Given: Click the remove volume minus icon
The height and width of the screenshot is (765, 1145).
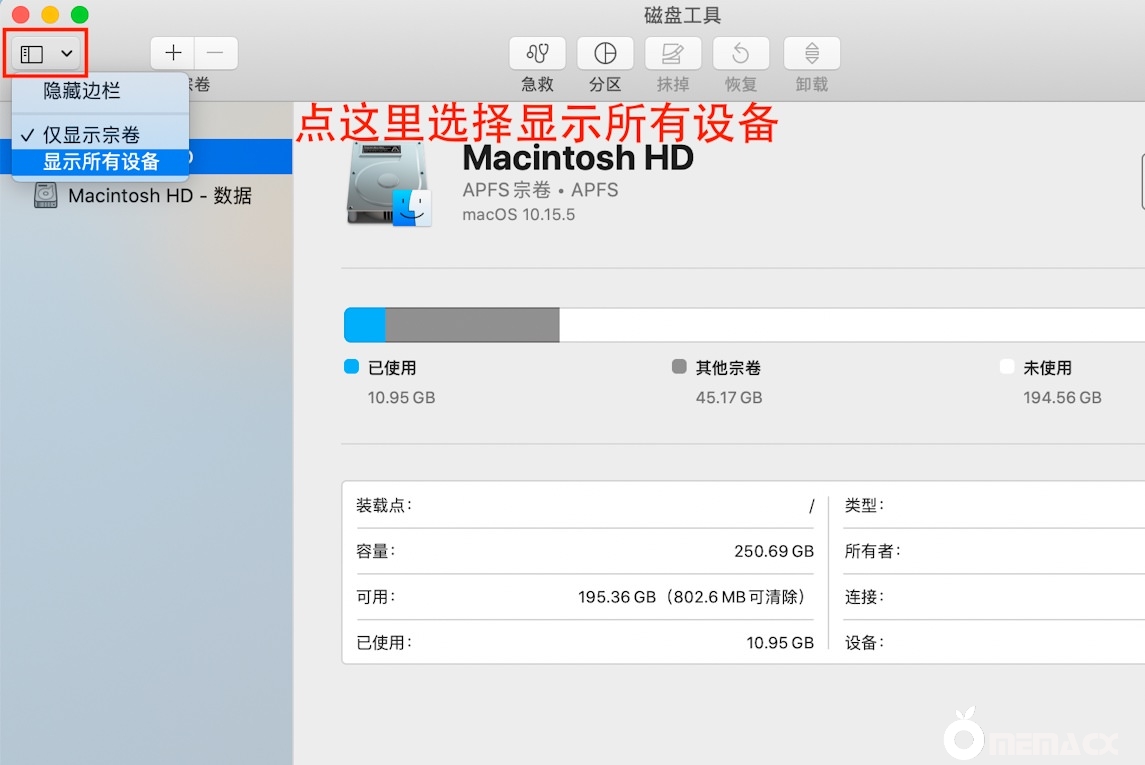Looking at the screenshot, I should 214,53.
